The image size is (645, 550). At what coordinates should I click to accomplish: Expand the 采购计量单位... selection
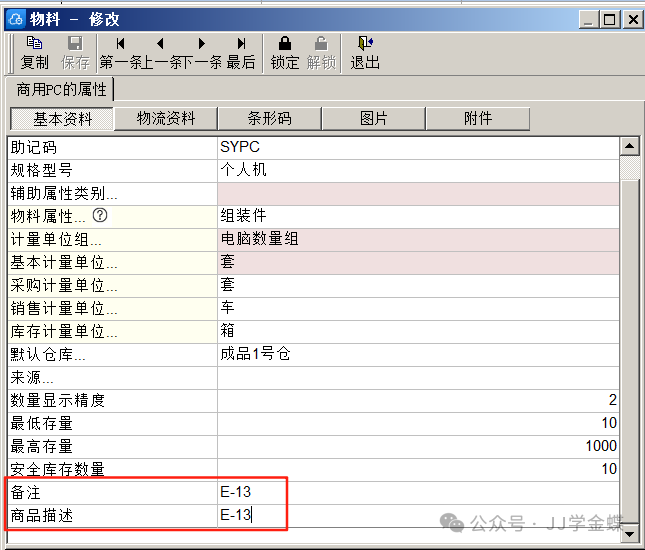click(x=64, y=285)
